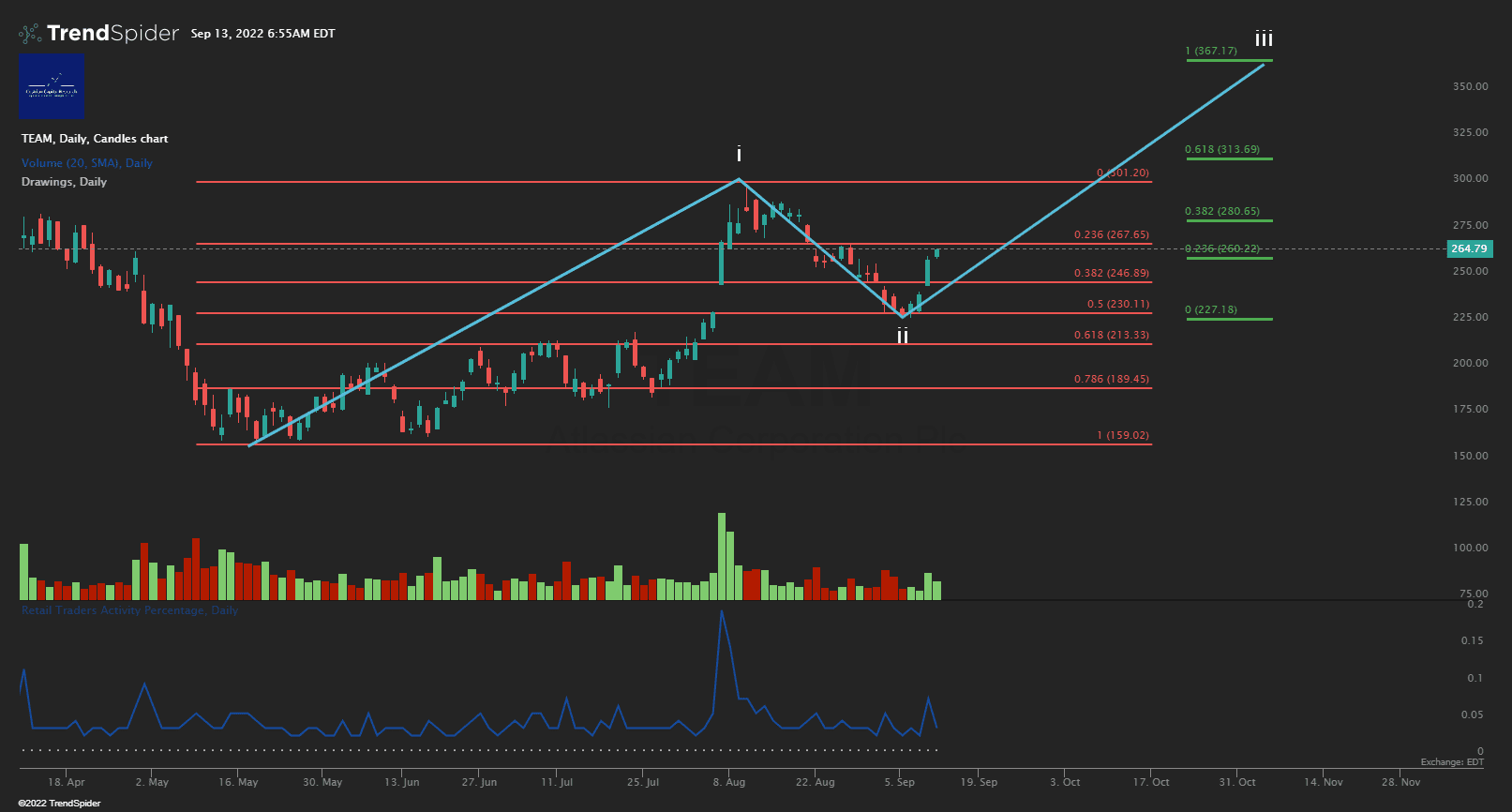Click the 264.79 current price tag
Viewport: 1512px width, 812px height.
[1469, 248]
